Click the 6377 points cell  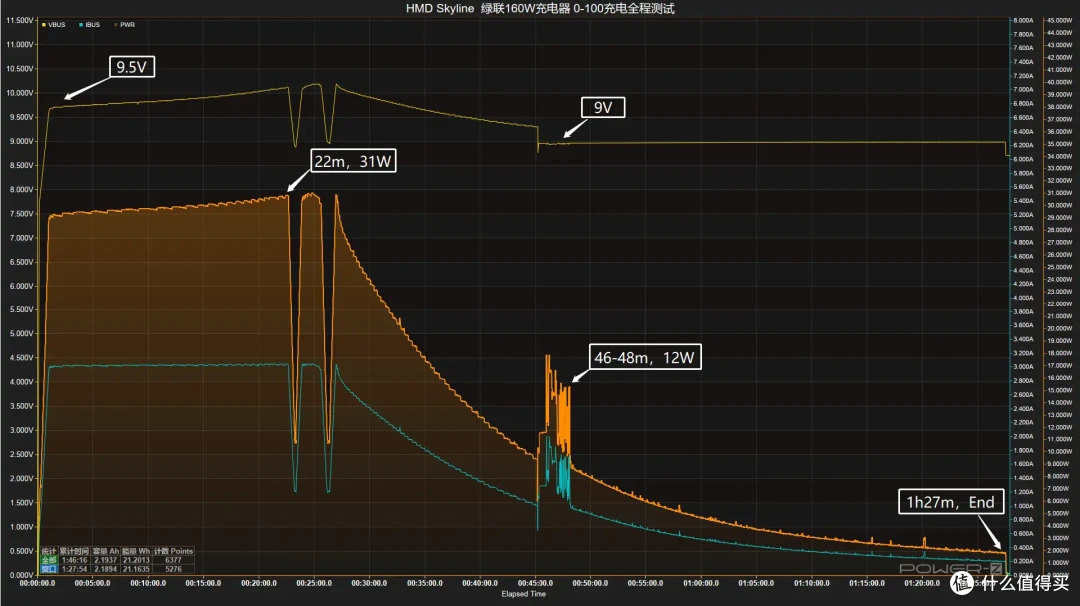coord(173,561)
